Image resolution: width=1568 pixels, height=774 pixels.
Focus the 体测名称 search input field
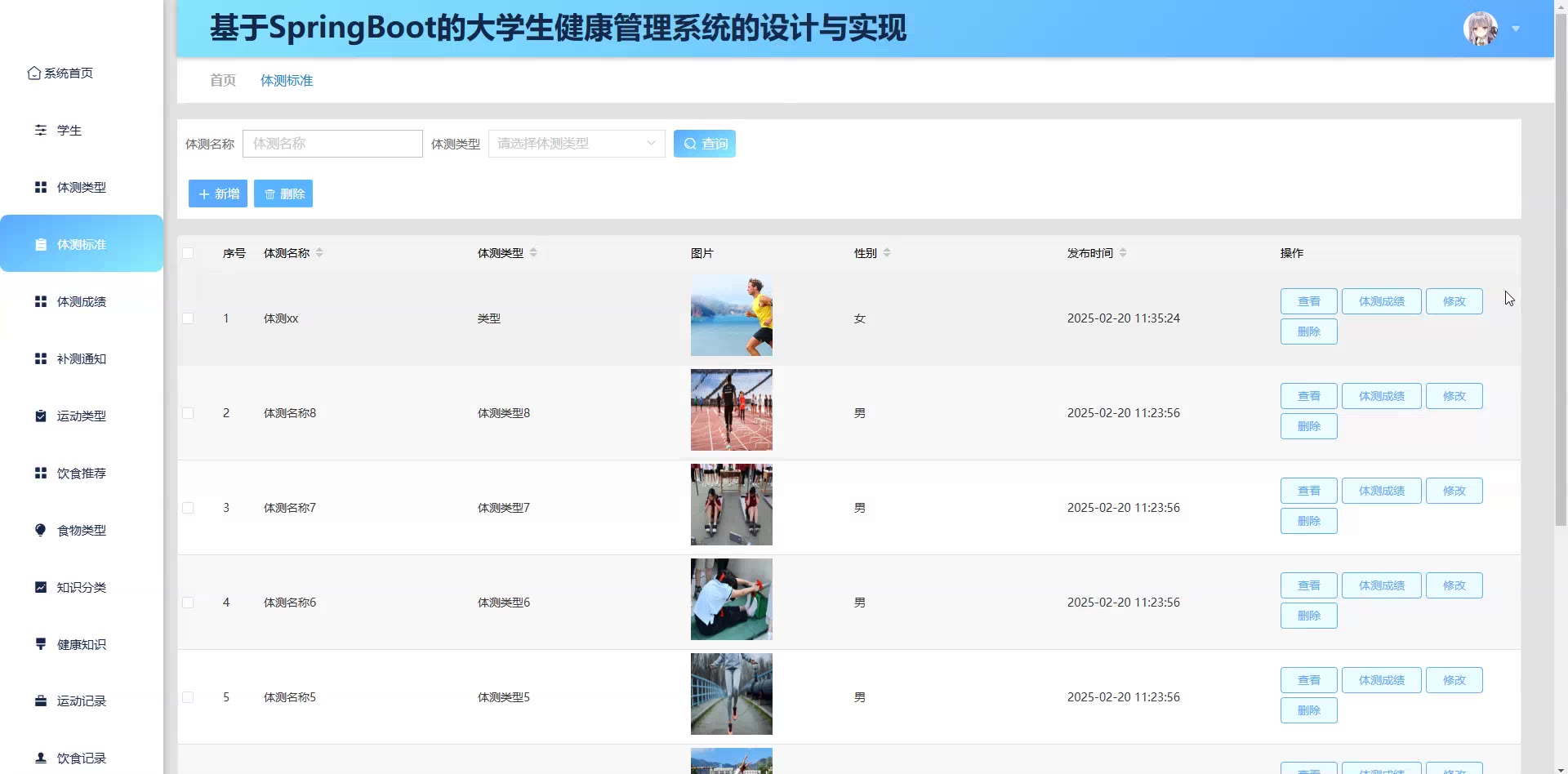[x=332, y=144]
